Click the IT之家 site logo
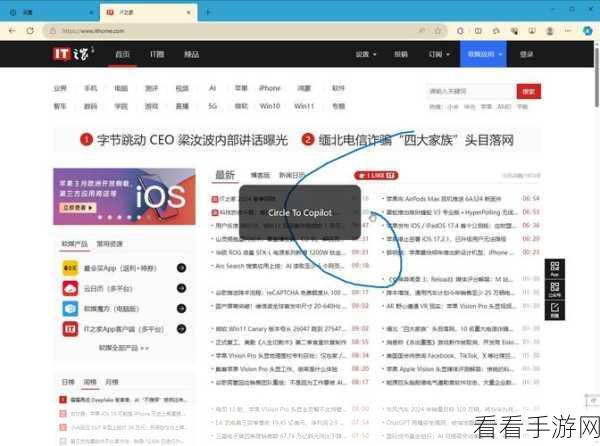Screen dimensions: 600x446 click(x=73, y=54)
